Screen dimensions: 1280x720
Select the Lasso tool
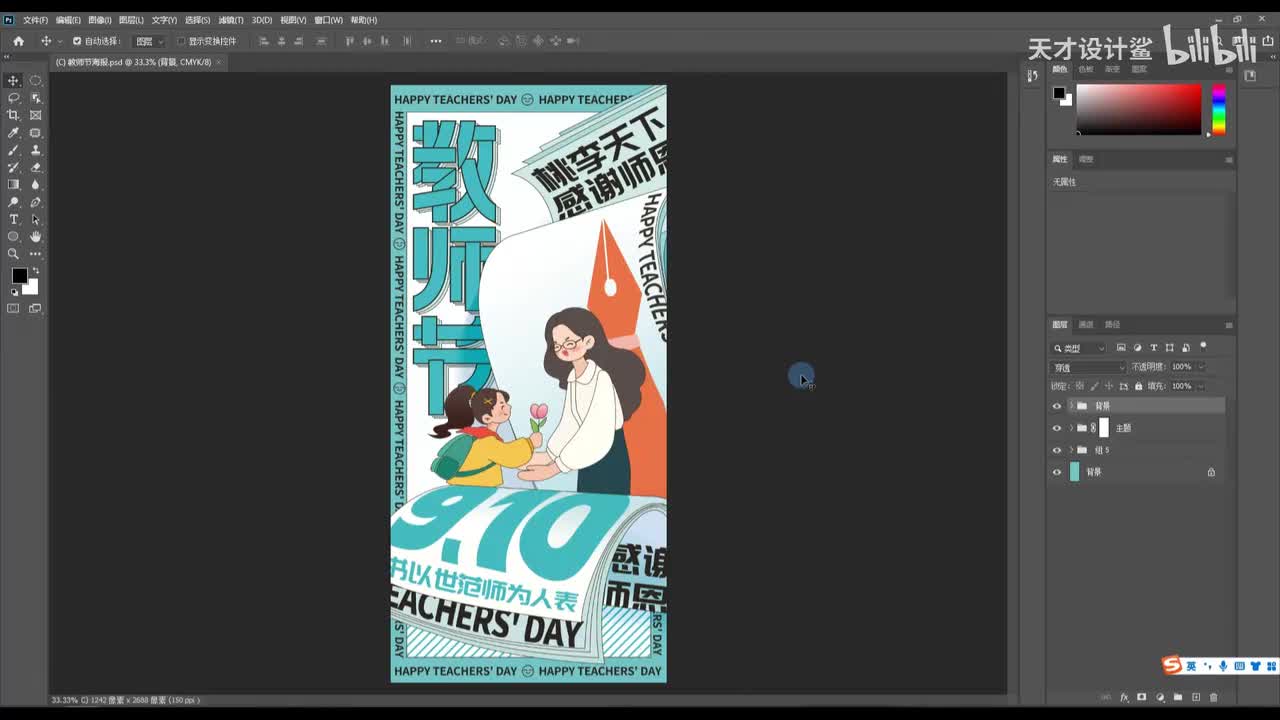click(13, 98)
